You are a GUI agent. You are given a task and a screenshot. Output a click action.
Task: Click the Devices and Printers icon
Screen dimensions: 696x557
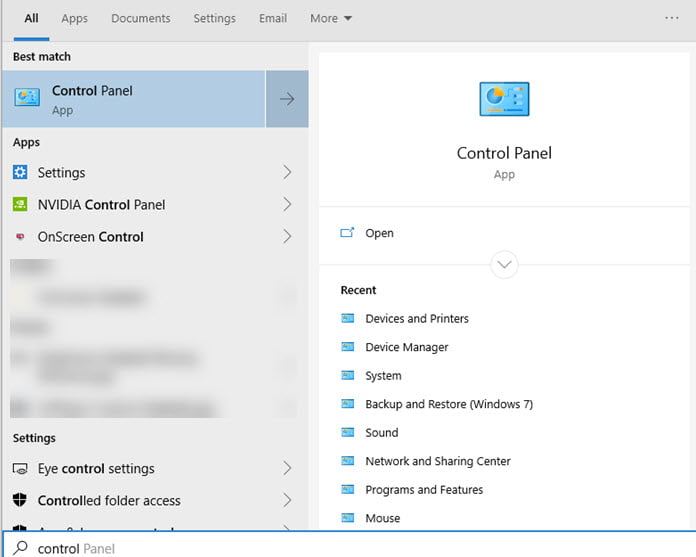point(348,318)
